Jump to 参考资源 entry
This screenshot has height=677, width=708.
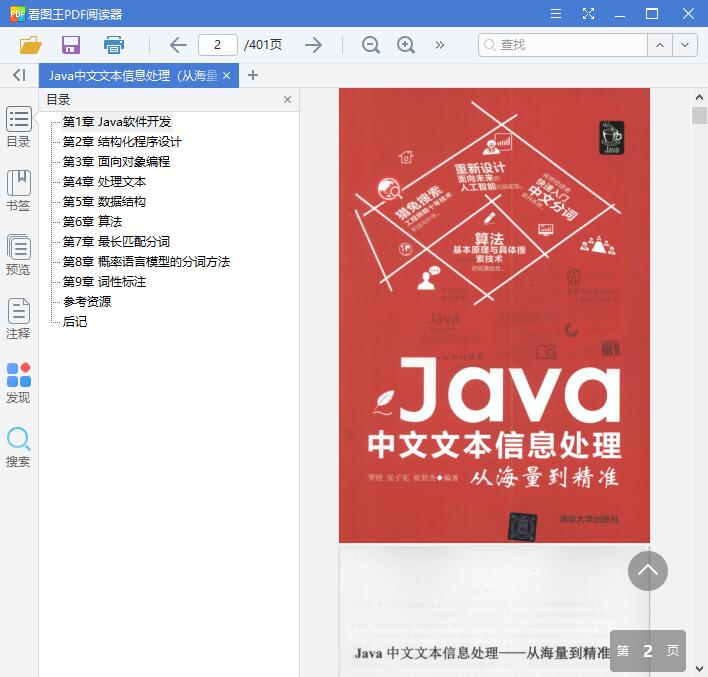tap(87, 302)
